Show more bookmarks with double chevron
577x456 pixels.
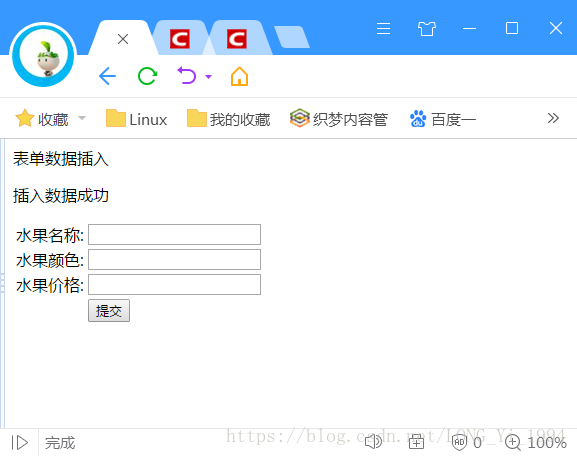(553, 118)
